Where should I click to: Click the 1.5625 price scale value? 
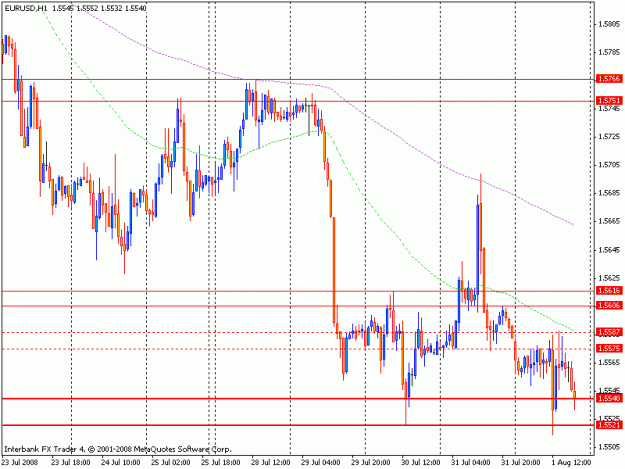tap(609, 278)
